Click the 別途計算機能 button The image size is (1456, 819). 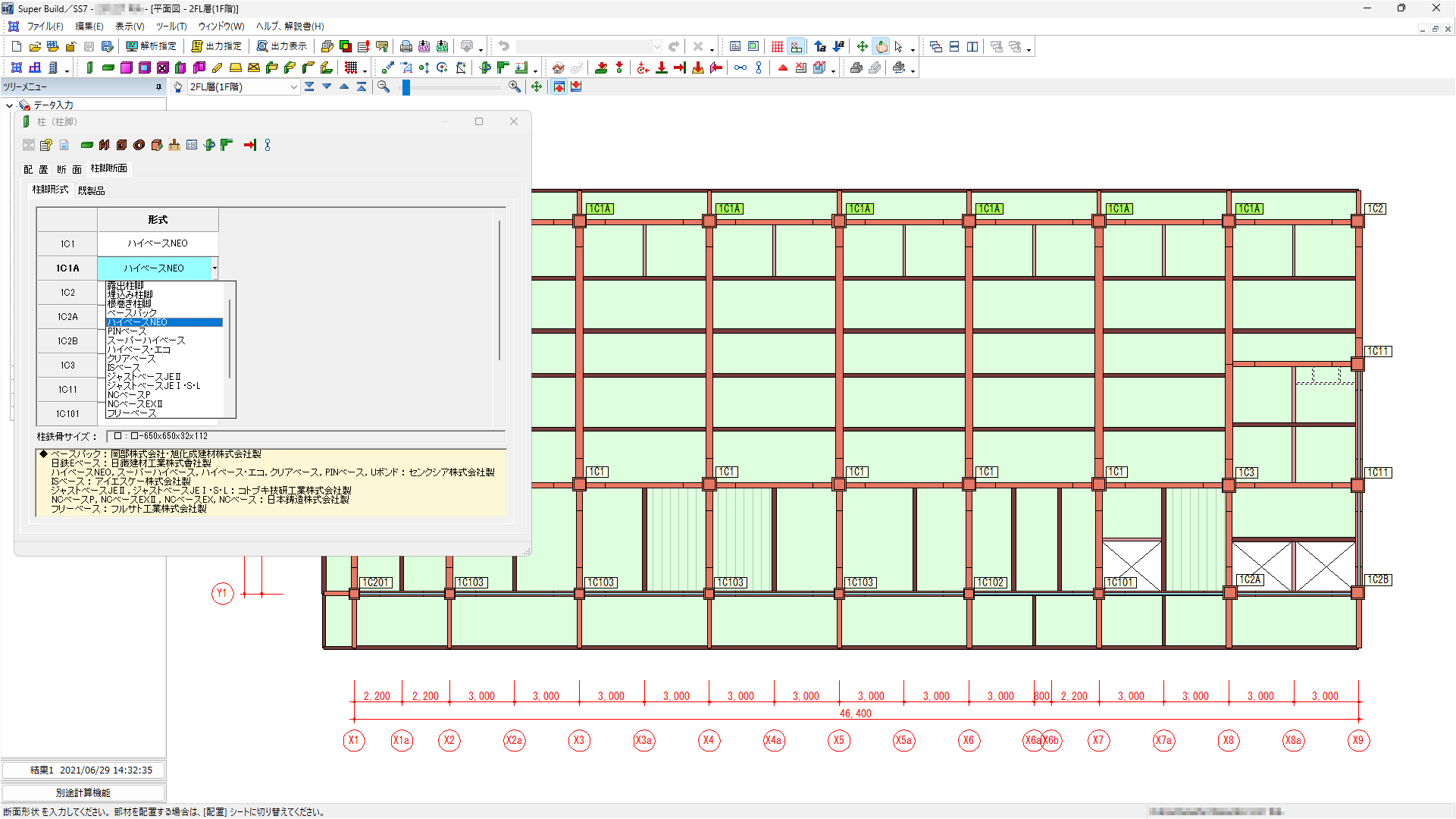(x=83, y=793)
